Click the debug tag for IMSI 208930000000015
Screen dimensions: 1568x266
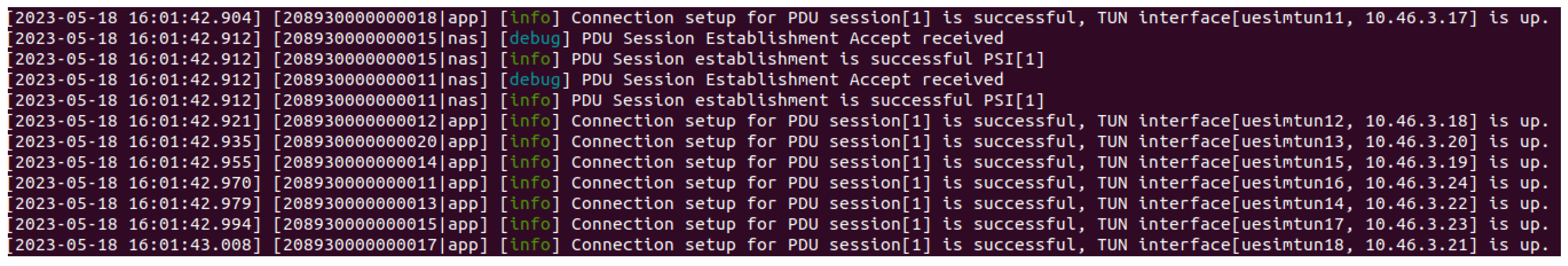coord(535,39)
